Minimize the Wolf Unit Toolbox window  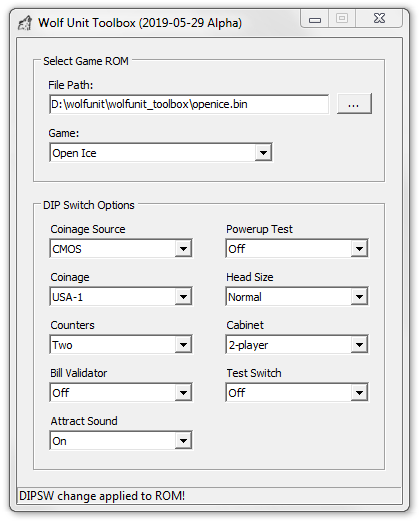[x=315, y=19]
